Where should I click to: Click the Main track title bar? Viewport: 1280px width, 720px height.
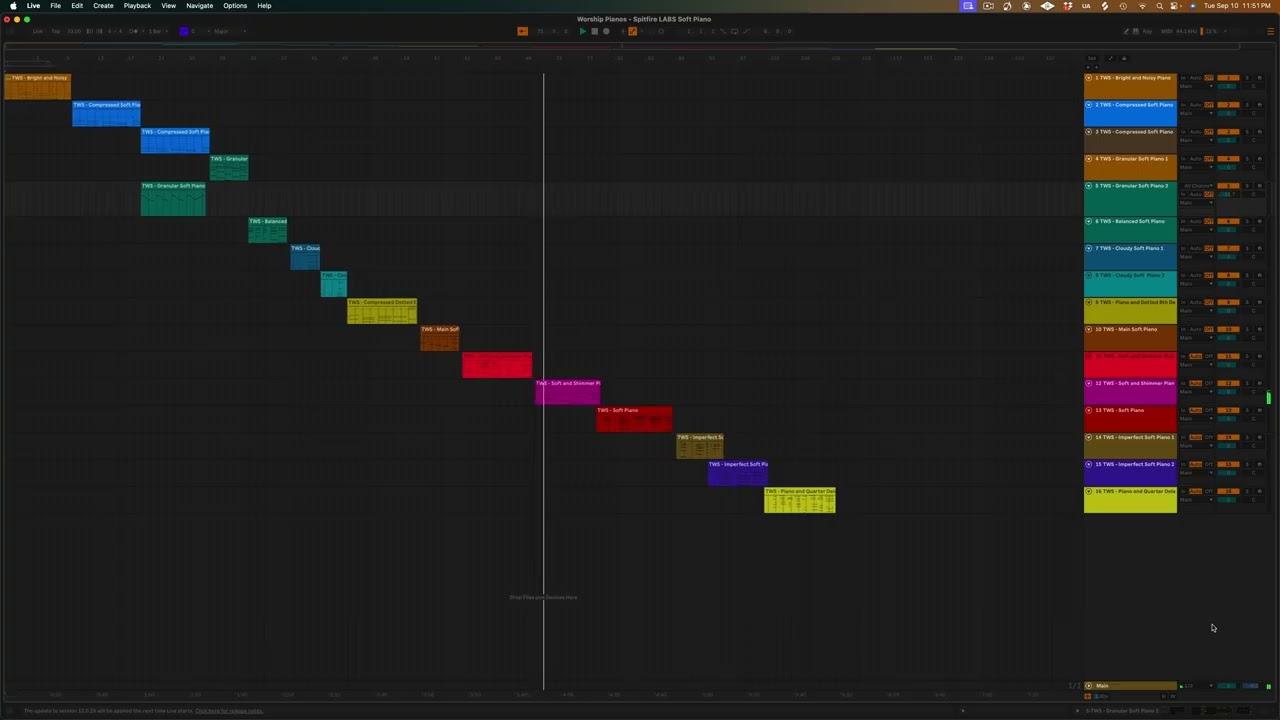click(x=1130, y=686)
